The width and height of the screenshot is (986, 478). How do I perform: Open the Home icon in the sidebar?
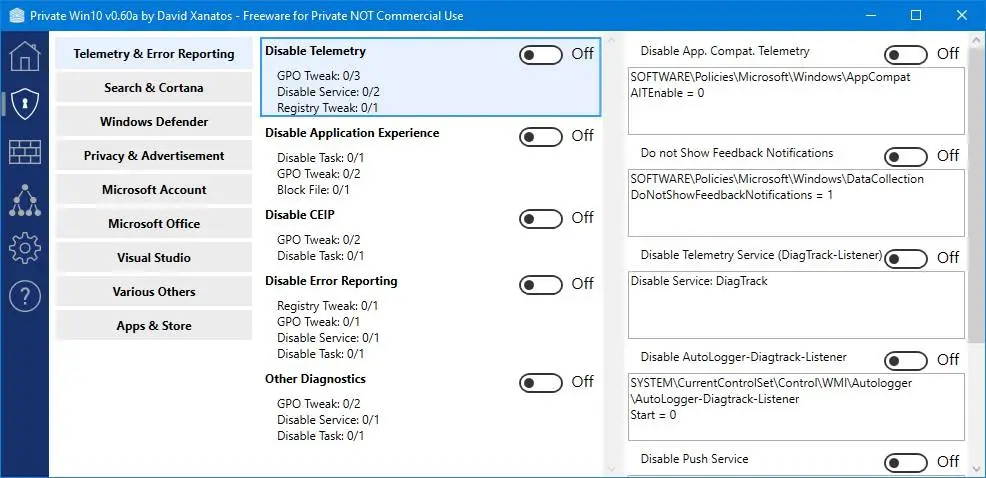24,56
